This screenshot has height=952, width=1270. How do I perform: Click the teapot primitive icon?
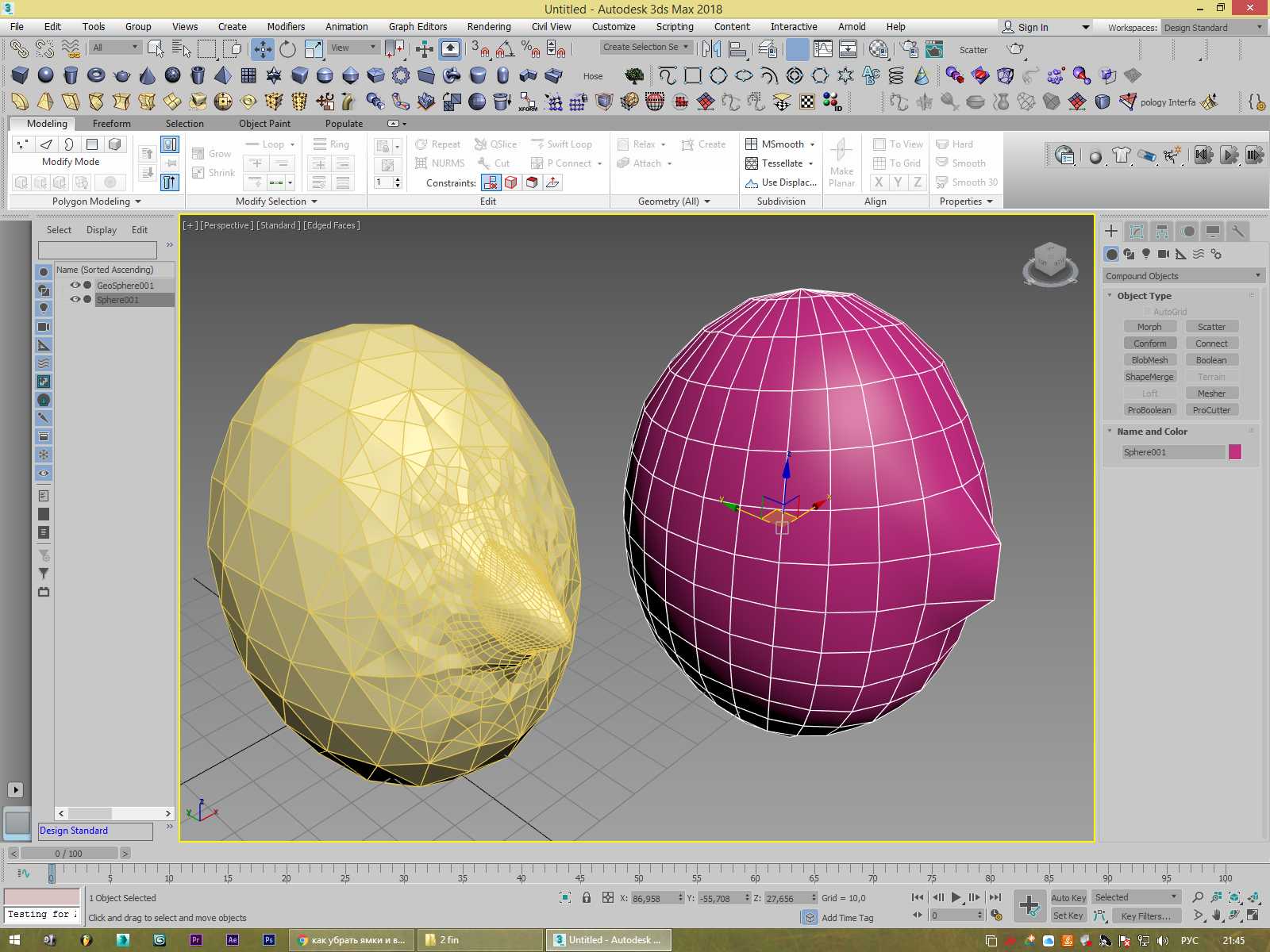[x=121, y=75]
